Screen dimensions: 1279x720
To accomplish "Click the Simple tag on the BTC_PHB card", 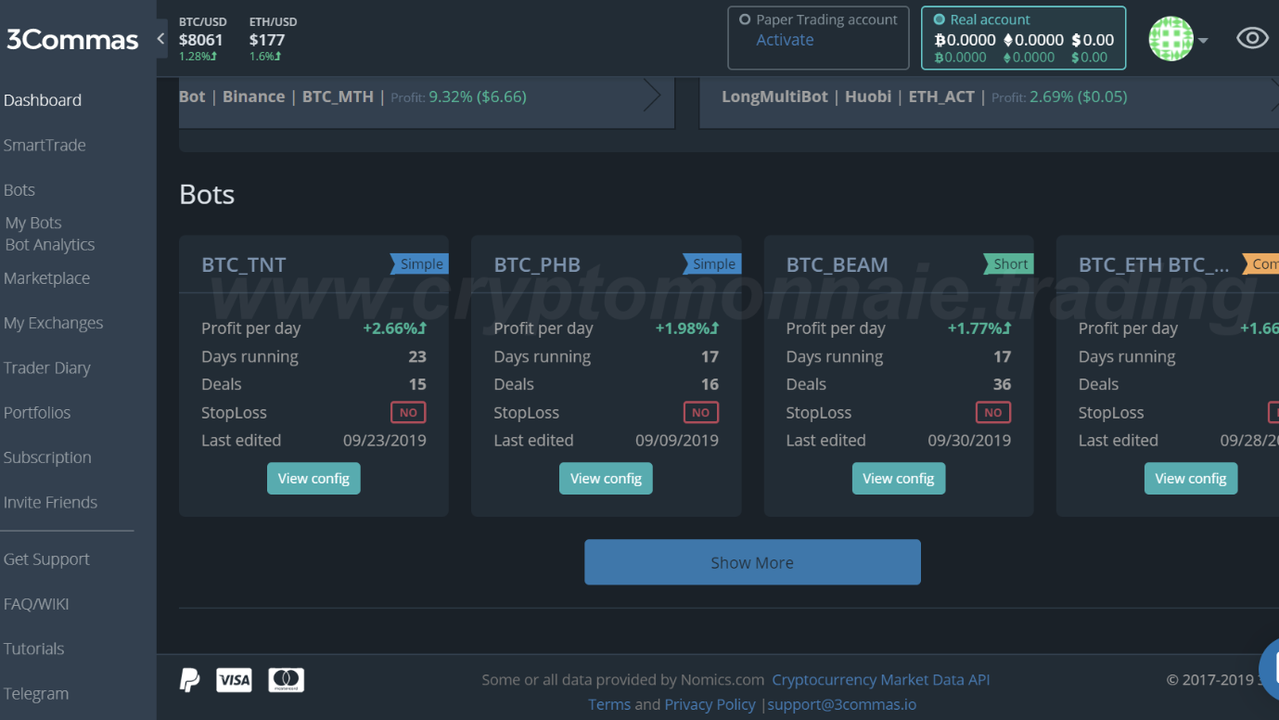I will [x=713, y=264].
